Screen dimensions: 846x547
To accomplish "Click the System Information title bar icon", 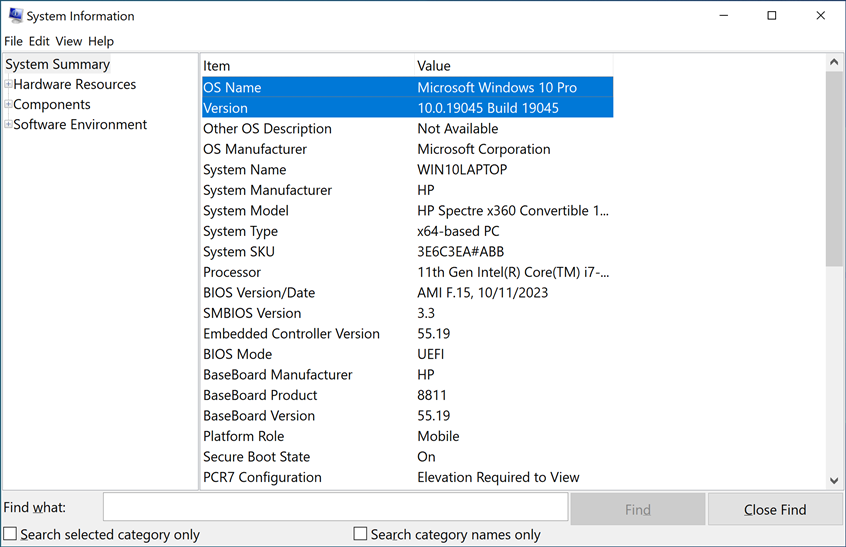I will point(16,16).
